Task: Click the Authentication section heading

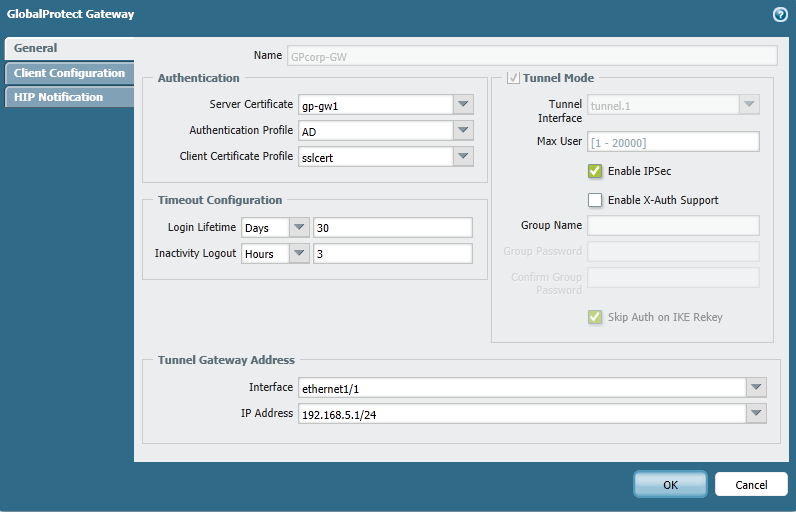Action: tap(198, 78)
